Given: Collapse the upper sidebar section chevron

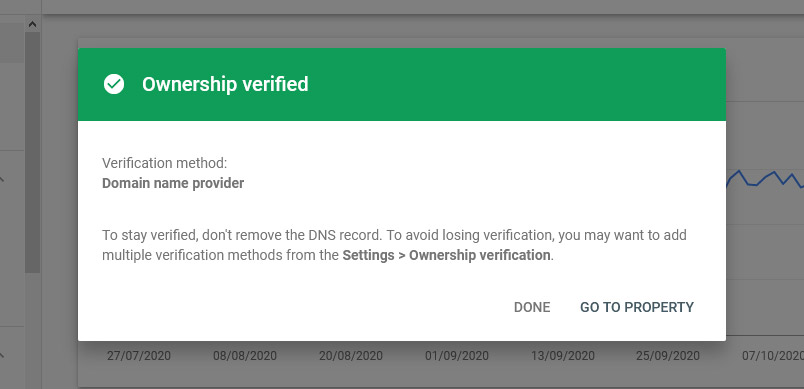Looking at the screenshot, I should point(2,179).
